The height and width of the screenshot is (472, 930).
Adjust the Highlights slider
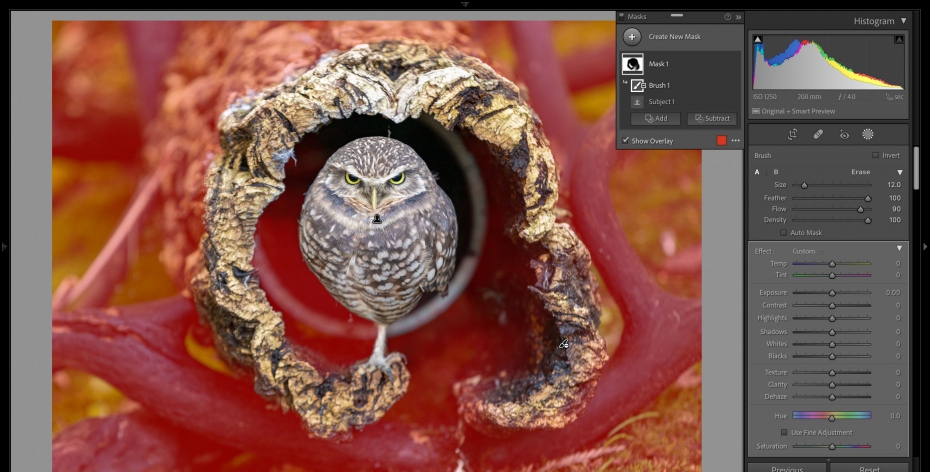point(832,318)
